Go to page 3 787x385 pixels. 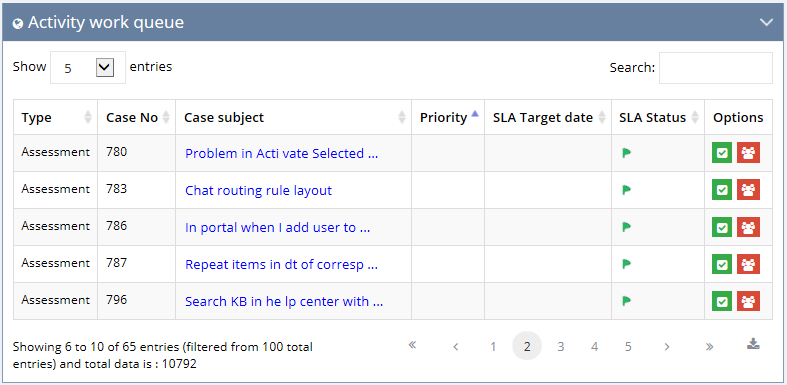[561, 346]
